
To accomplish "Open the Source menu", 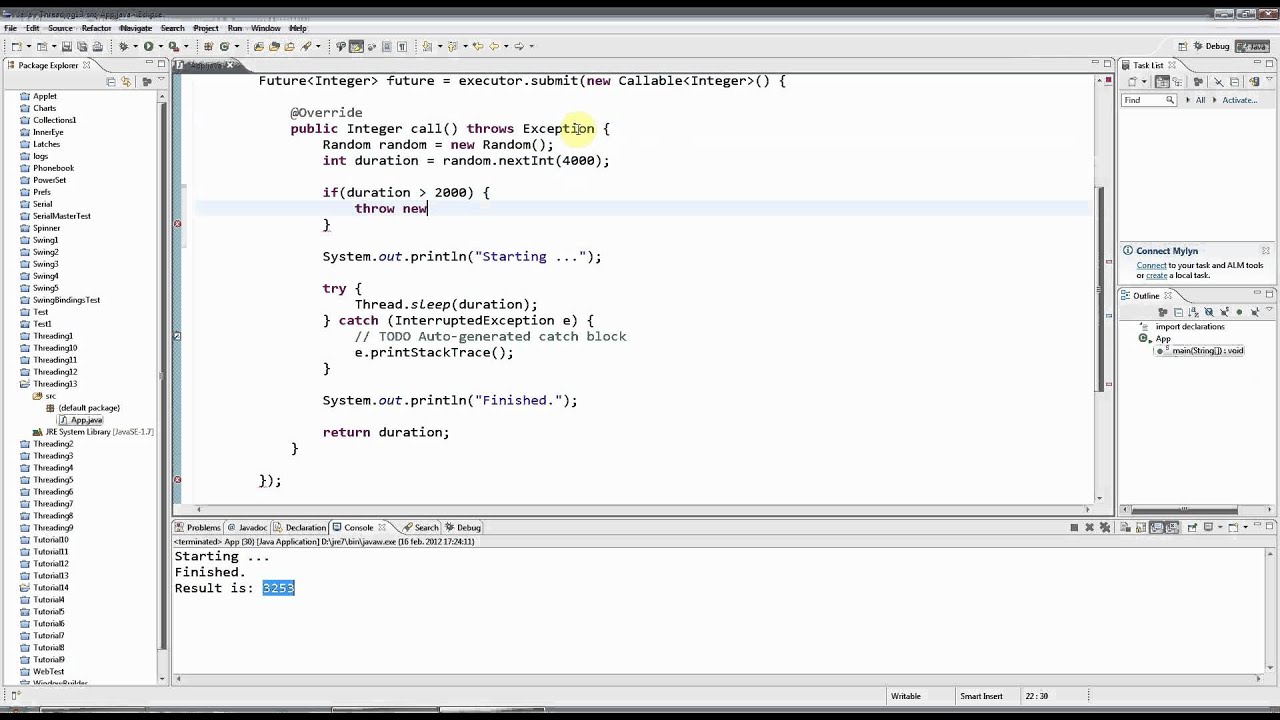I will (x=60, y=28).
